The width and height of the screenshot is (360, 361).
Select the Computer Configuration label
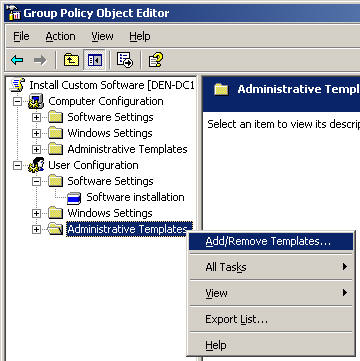106,101
